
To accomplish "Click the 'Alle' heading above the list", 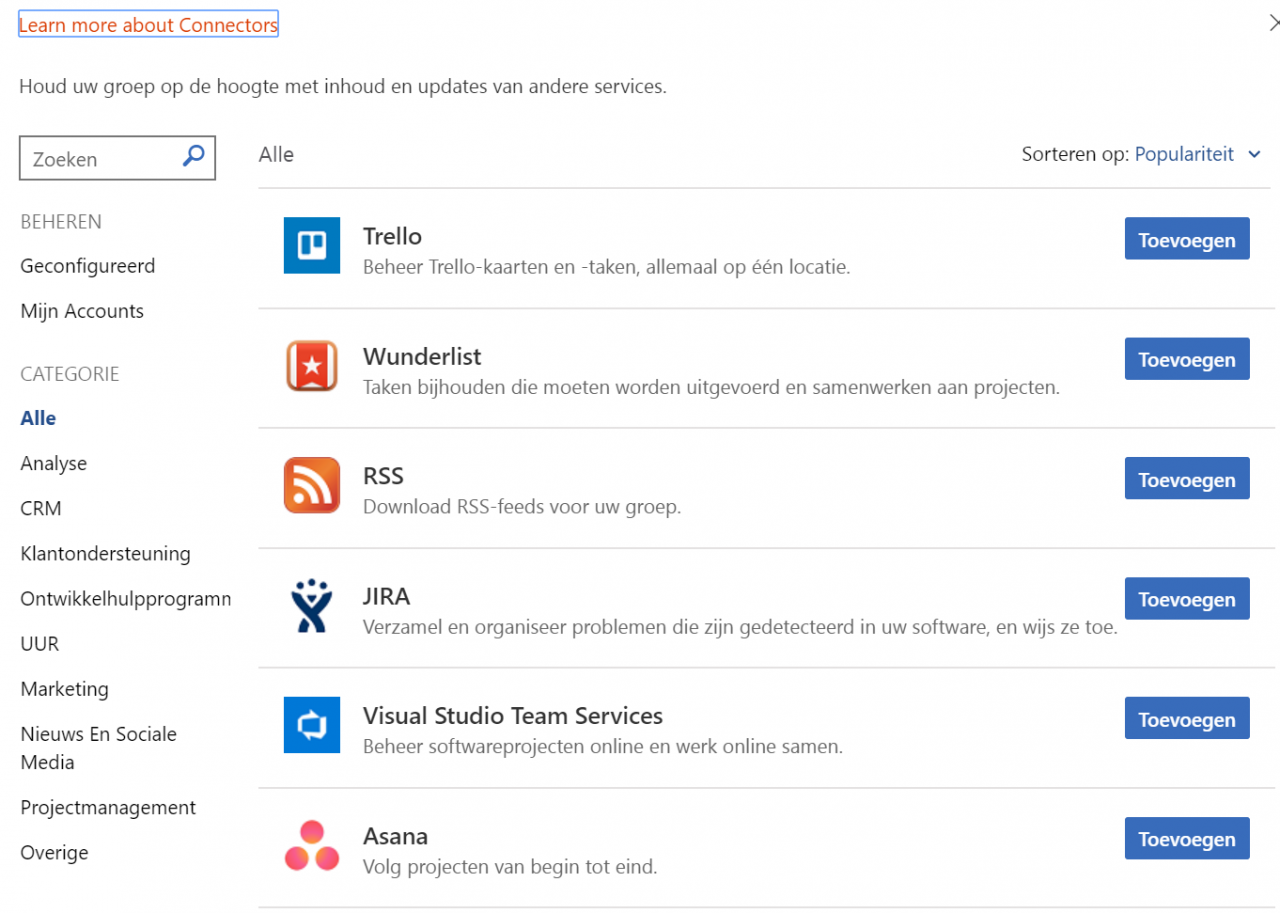I will (x=276, y=154).
